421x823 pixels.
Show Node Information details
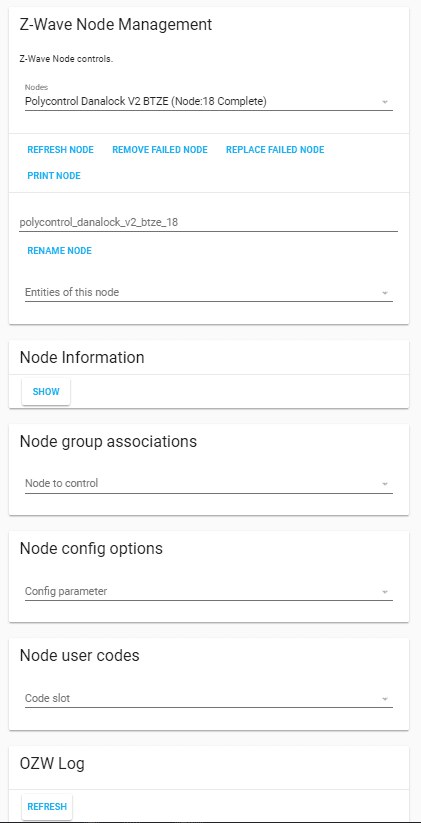(x=46, y=392)
